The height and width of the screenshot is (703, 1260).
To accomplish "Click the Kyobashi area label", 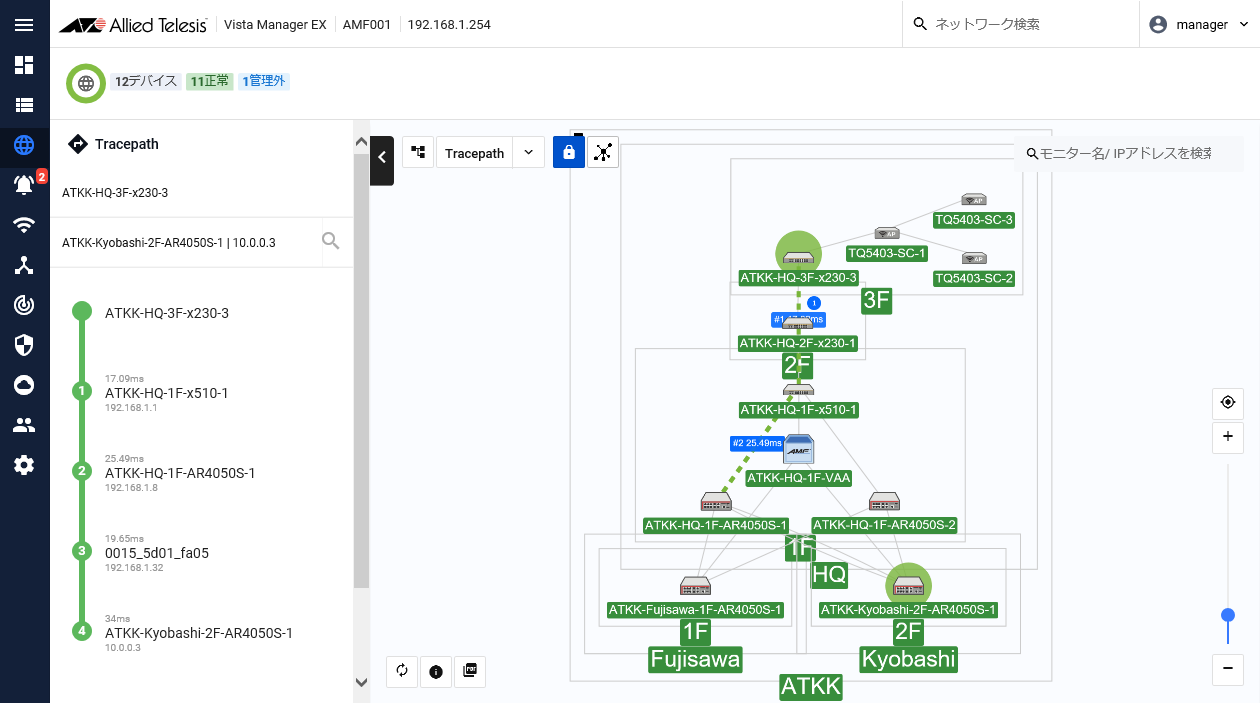I will click(x=909, y=659).
